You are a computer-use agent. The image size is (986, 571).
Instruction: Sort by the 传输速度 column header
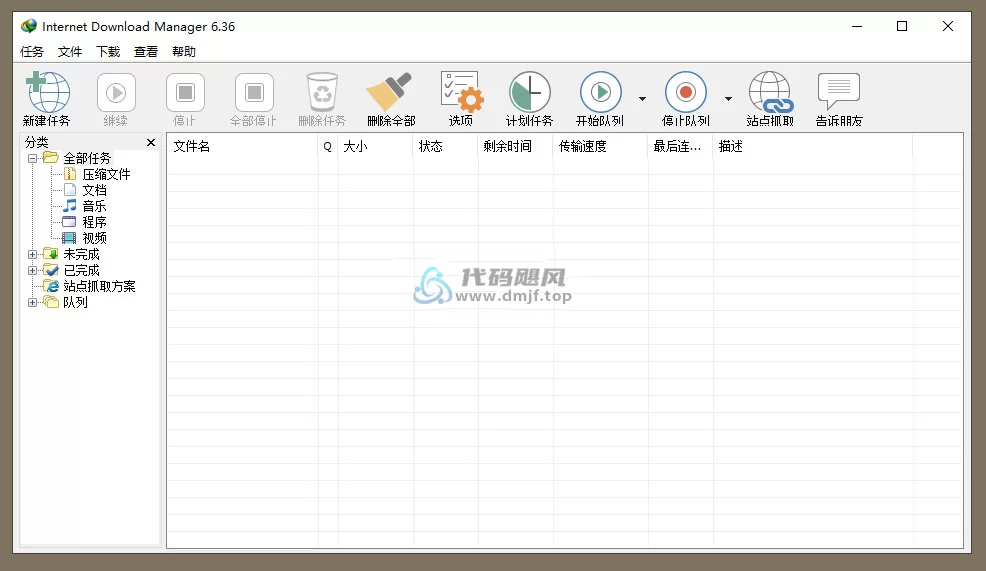[x=601, y=147]
